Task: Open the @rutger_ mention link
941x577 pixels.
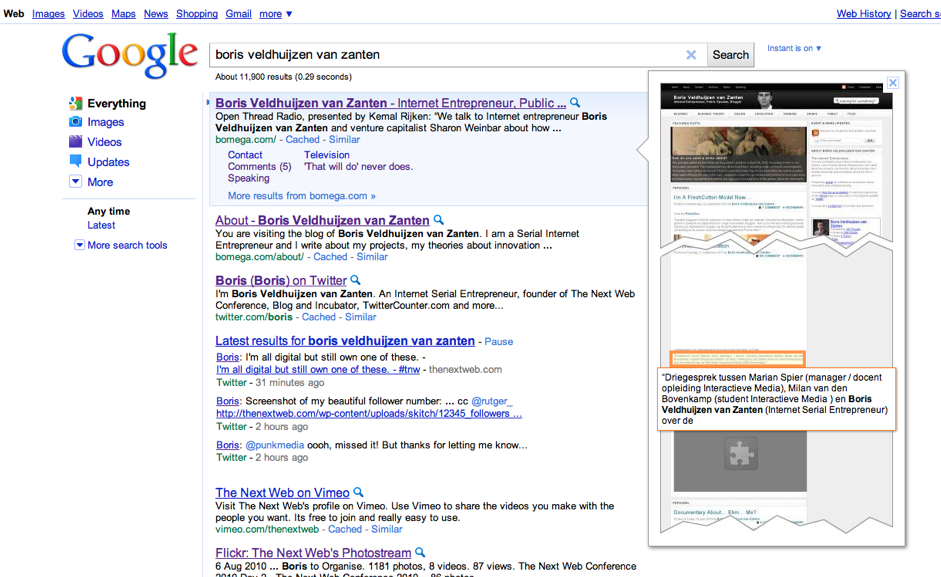Action: (492, 401)
